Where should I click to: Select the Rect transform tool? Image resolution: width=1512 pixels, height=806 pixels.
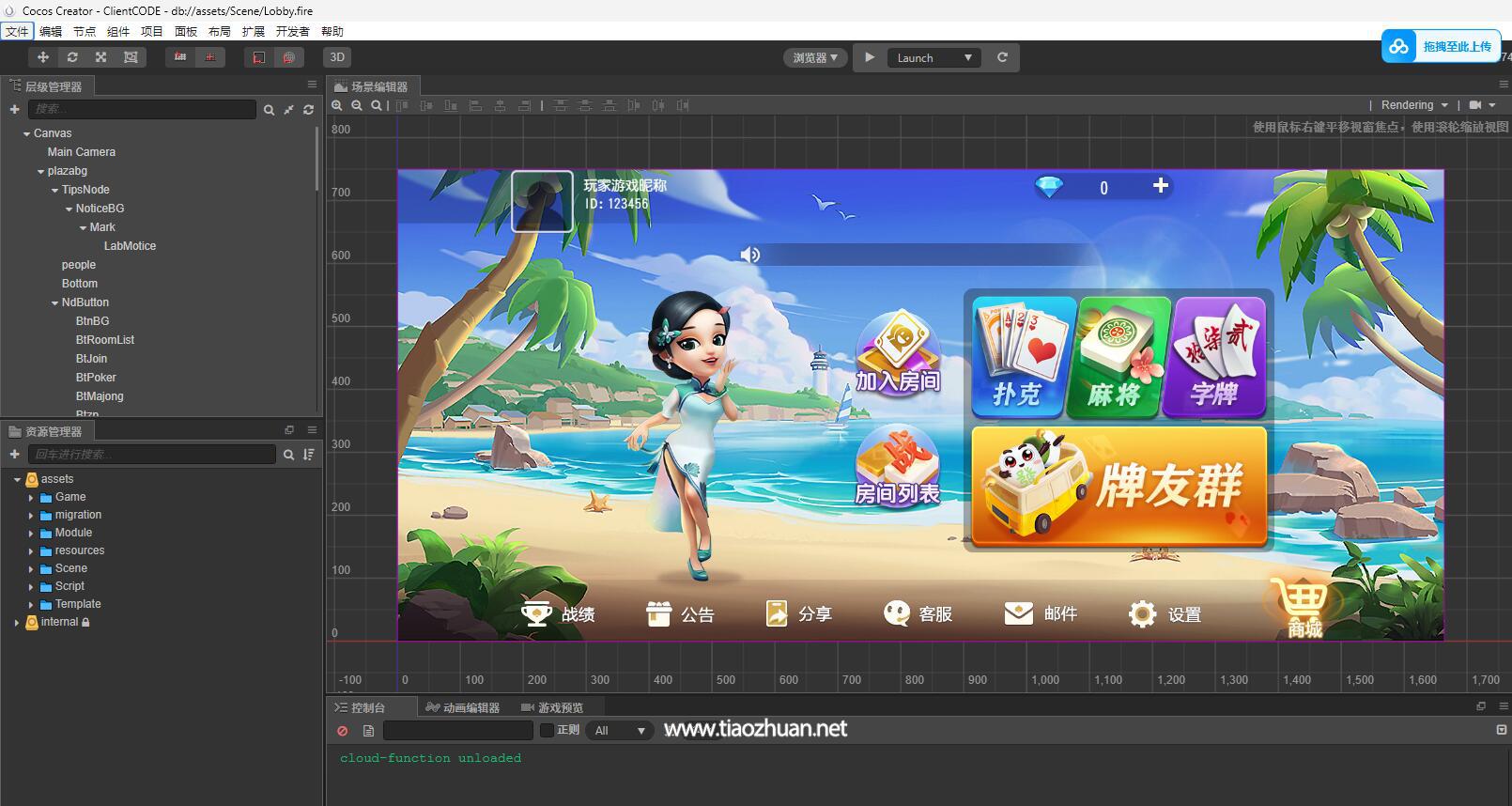click(x=131, y=57)
